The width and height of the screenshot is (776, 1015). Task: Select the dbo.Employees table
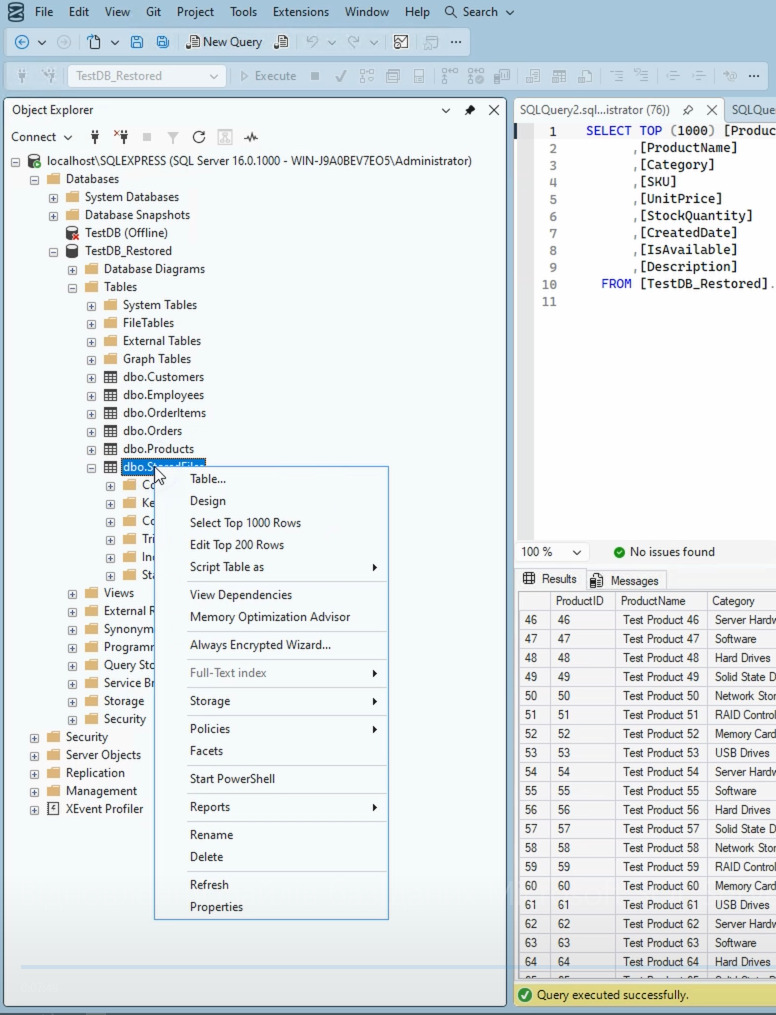click(163, 394)
